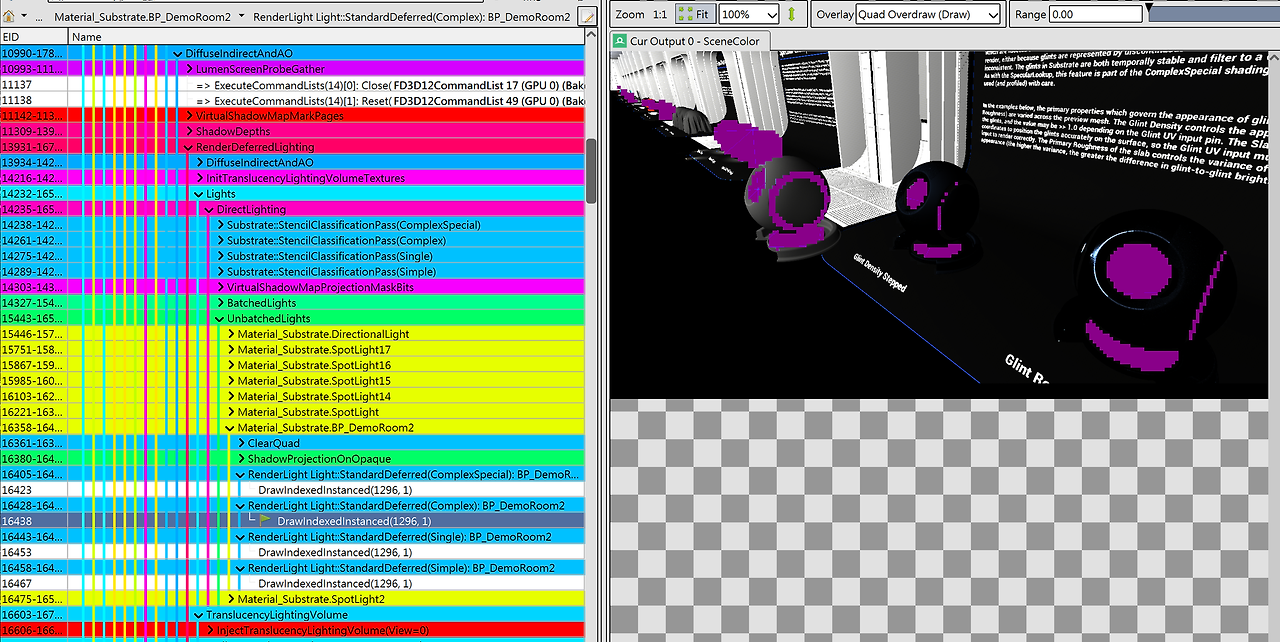
Task: Expand Substrate::StencilClassificationPass(Single) node
Action: (220, 256)
